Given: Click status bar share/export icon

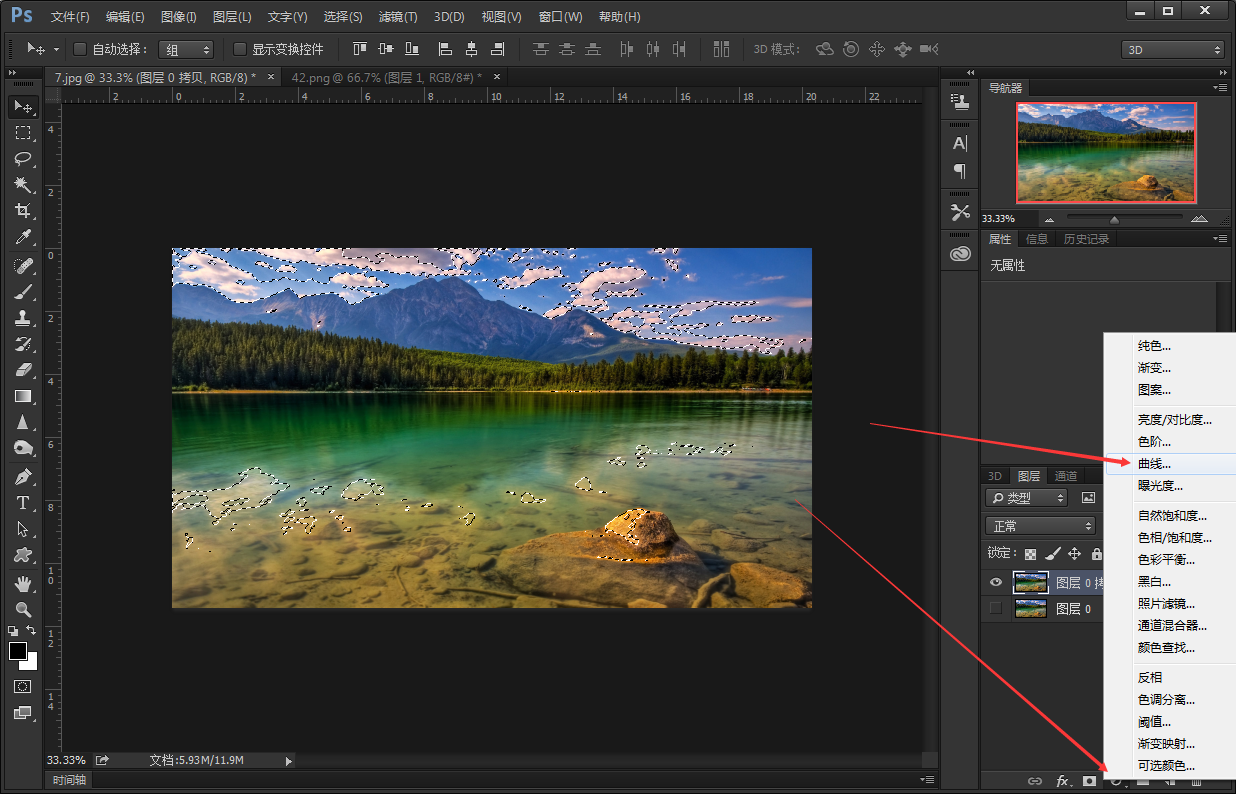Looking at the screenshot, I should (102, 761).
